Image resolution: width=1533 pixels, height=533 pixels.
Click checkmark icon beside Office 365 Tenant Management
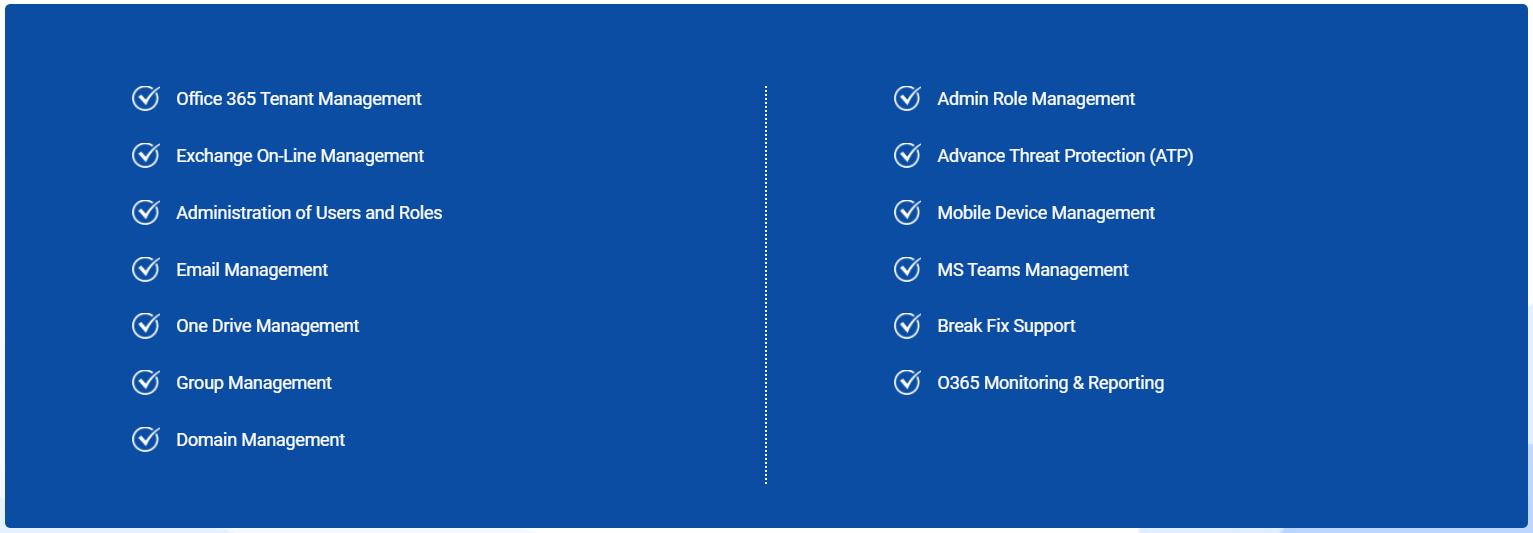click(x=146, y=98)
